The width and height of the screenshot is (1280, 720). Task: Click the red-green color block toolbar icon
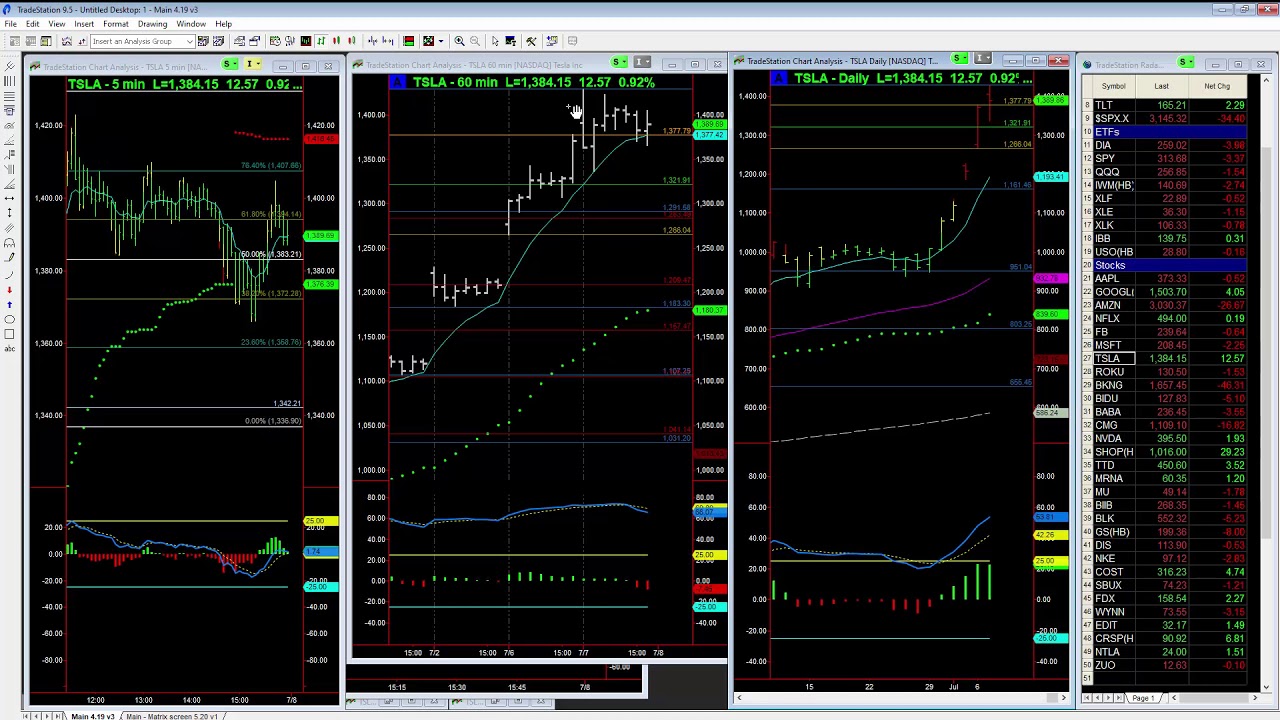tap(408, 41)
